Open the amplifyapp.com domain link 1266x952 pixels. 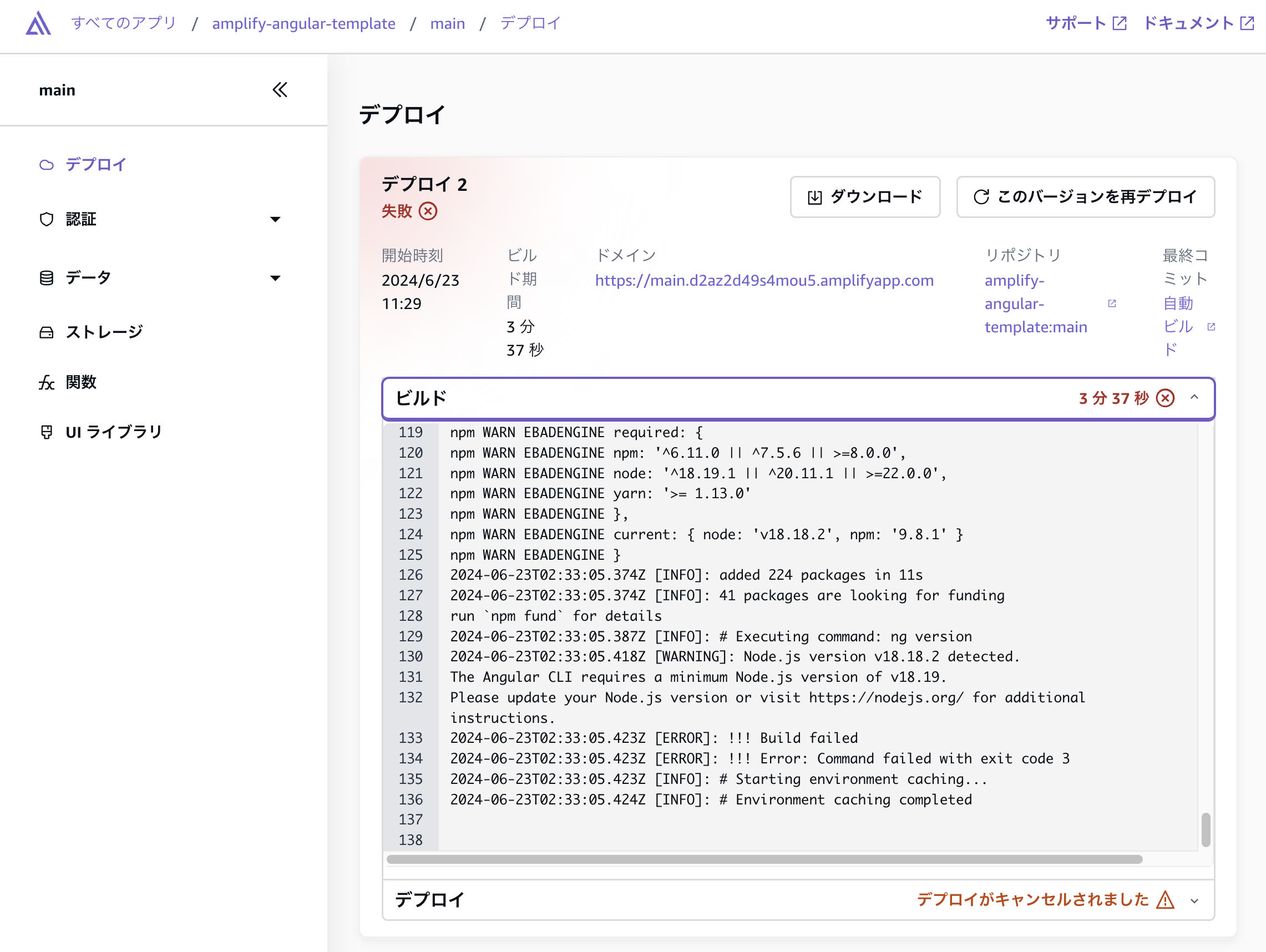tap(764, 281)
